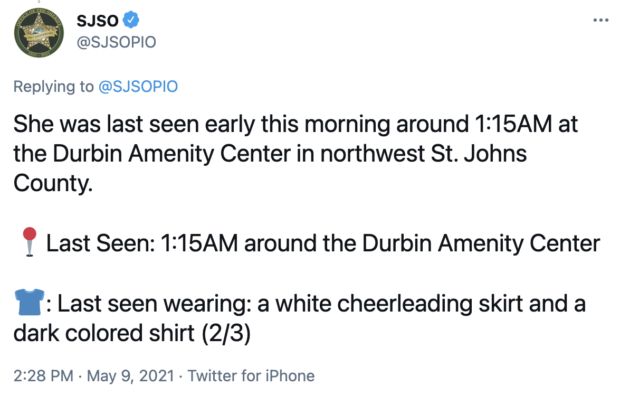Open the 2:28 PM timestamp link
Image resolution: width=620 pixels, height=395 pixels.
tap(43, 376)
